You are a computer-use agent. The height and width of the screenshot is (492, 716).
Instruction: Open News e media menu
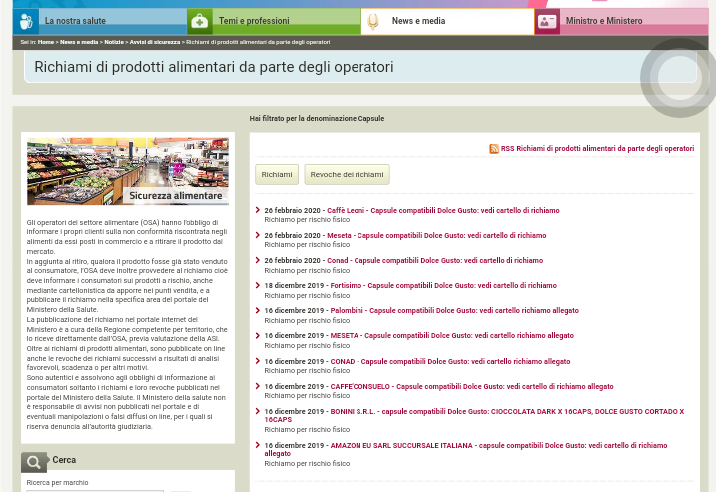pos(448,21)
